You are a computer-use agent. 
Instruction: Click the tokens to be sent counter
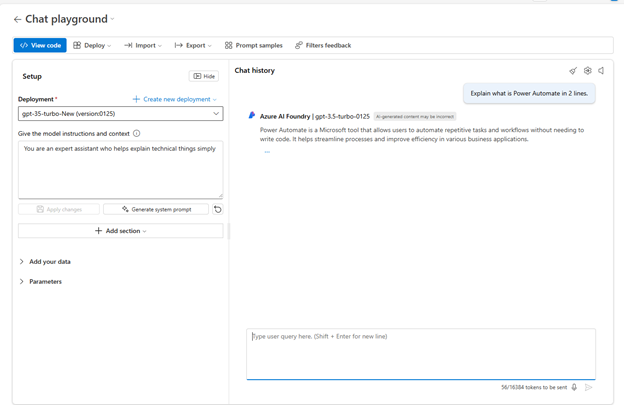[534, 387]
